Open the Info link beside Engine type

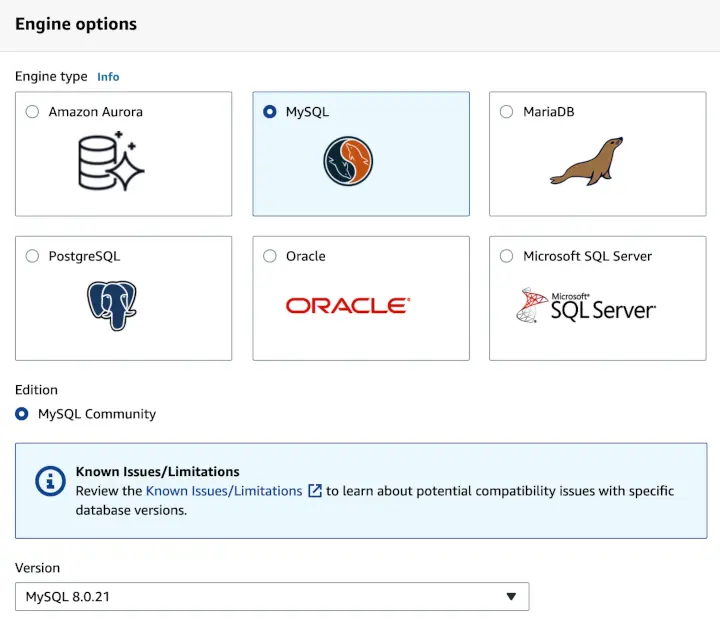pos(108,77)
